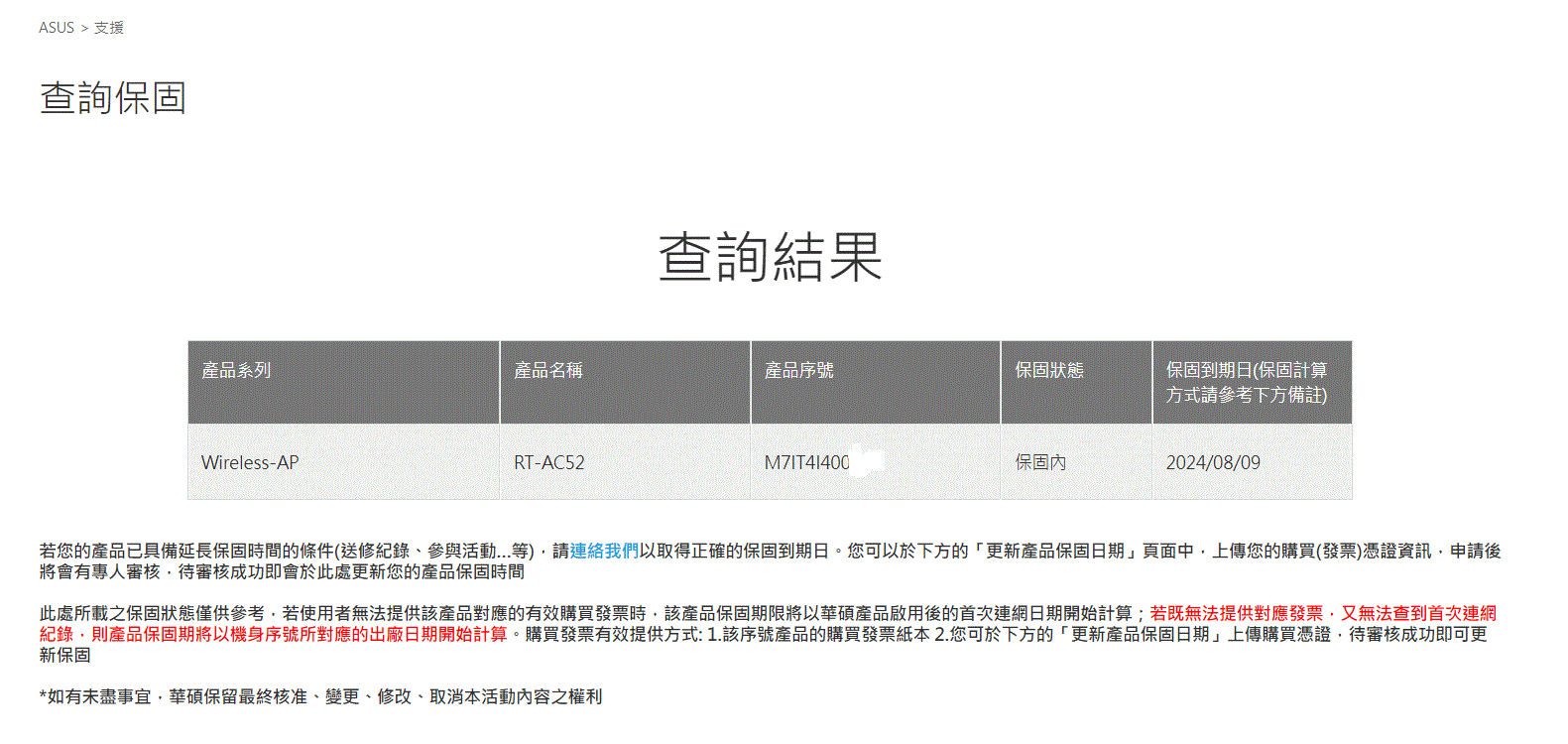
Task: Open the 支援 breadcrumb link
Action: click(109, 28)
